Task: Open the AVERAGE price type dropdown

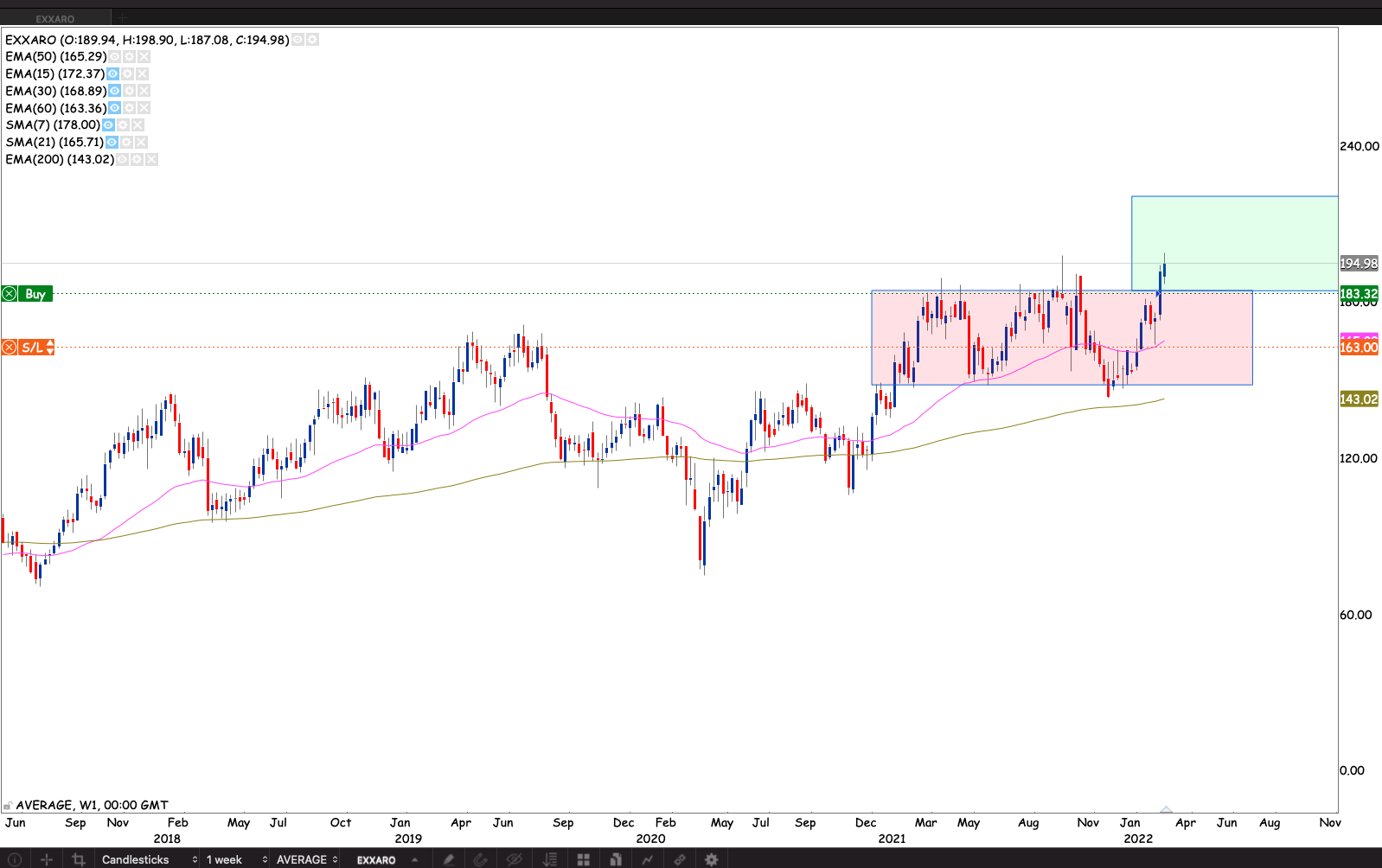Action: point(306,859)
